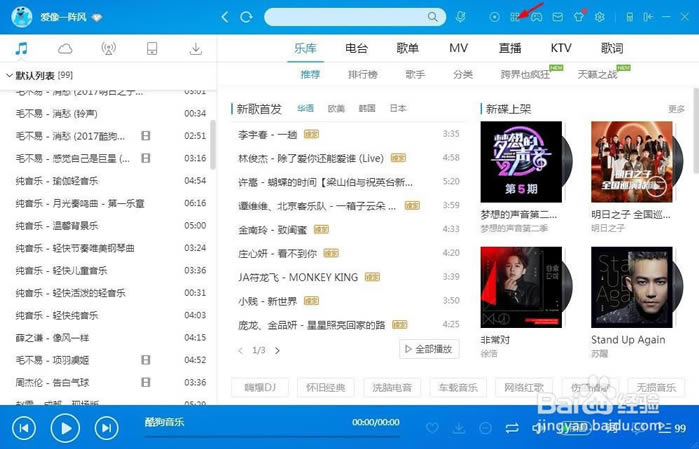This screenshot has width=699, height=449.
Task: Open the cloud music tab icon
Action: tap(65, 48)
